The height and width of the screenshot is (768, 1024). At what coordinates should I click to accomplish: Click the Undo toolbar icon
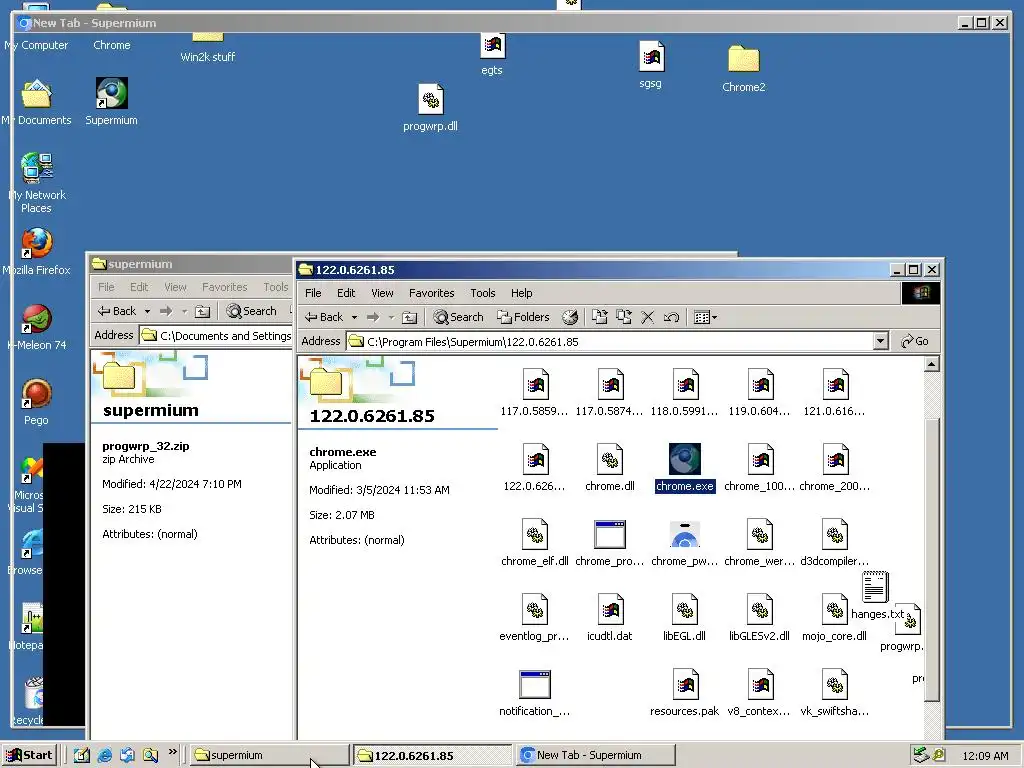click(x=671, y=317)
